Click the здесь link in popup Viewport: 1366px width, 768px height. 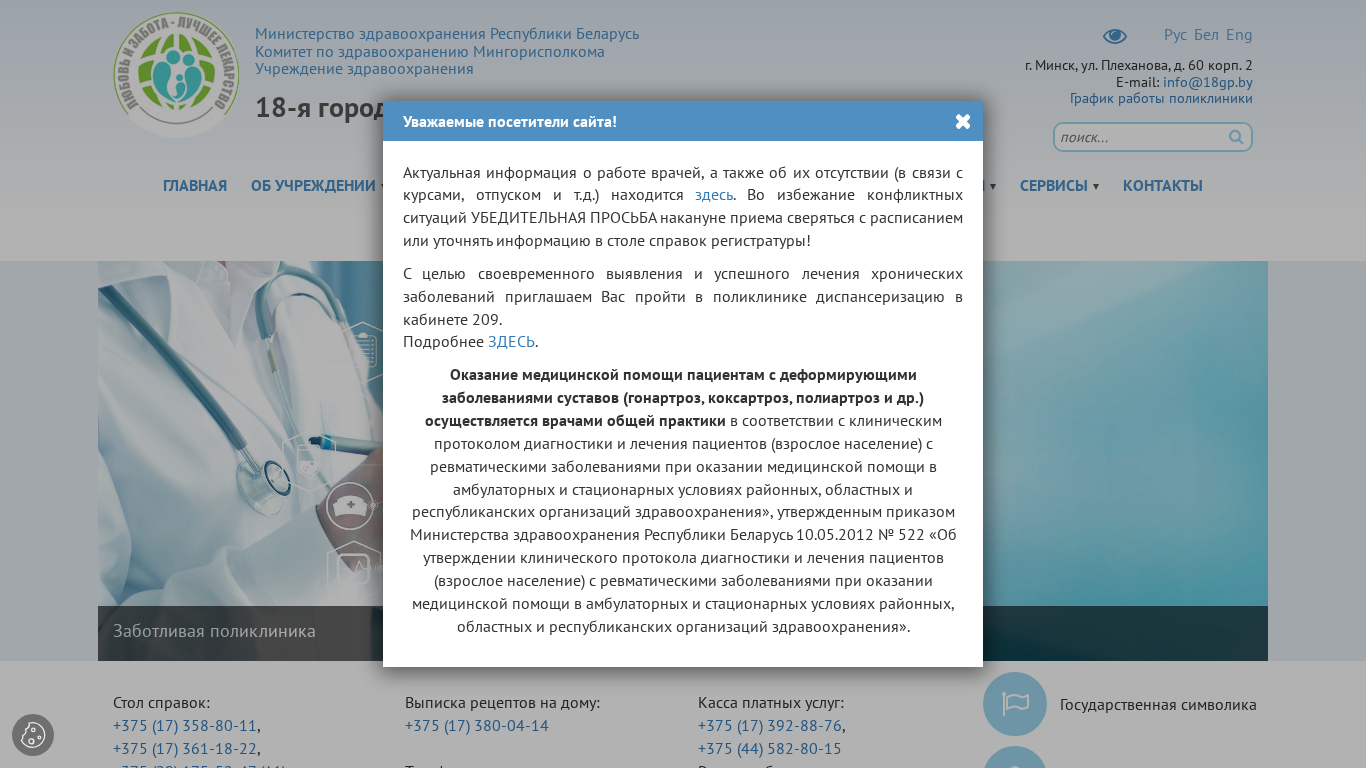pos(714,195)
